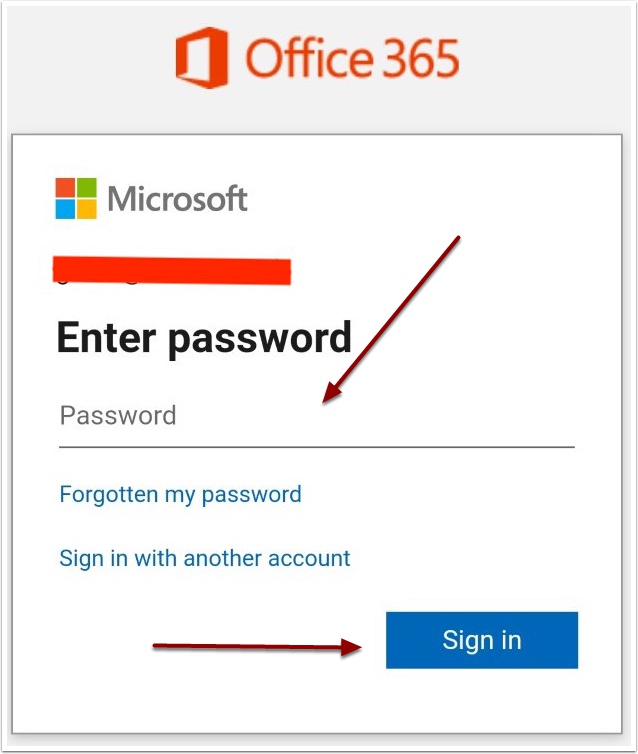The width and height of the screenshot is (638, 754).
Task: Click the green square in Microsoft logo
Action: [x=87, y=188]
